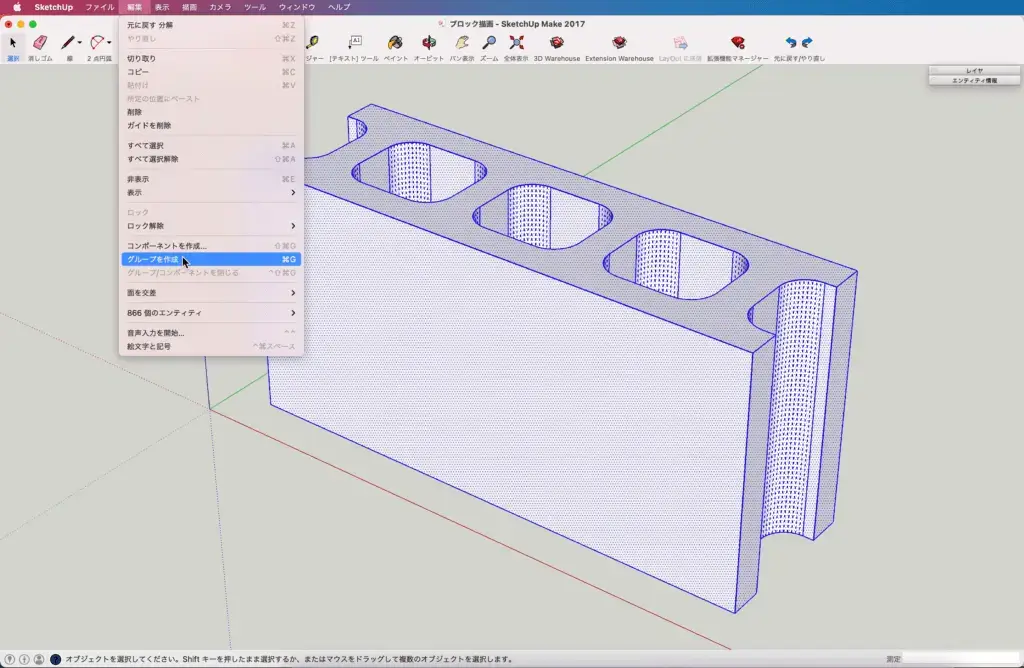Open the 表示 menu in menu bar
1024x668 pixels.
pos(162,7)
